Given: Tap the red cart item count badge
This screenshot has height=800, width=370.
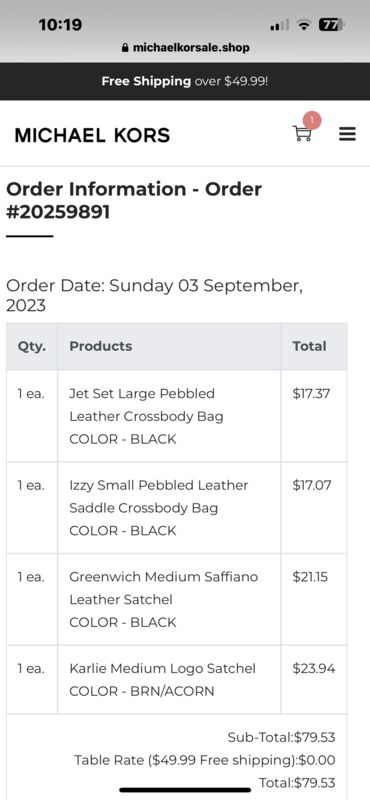Looking at the screenshot, I should (x=312, y=120).
